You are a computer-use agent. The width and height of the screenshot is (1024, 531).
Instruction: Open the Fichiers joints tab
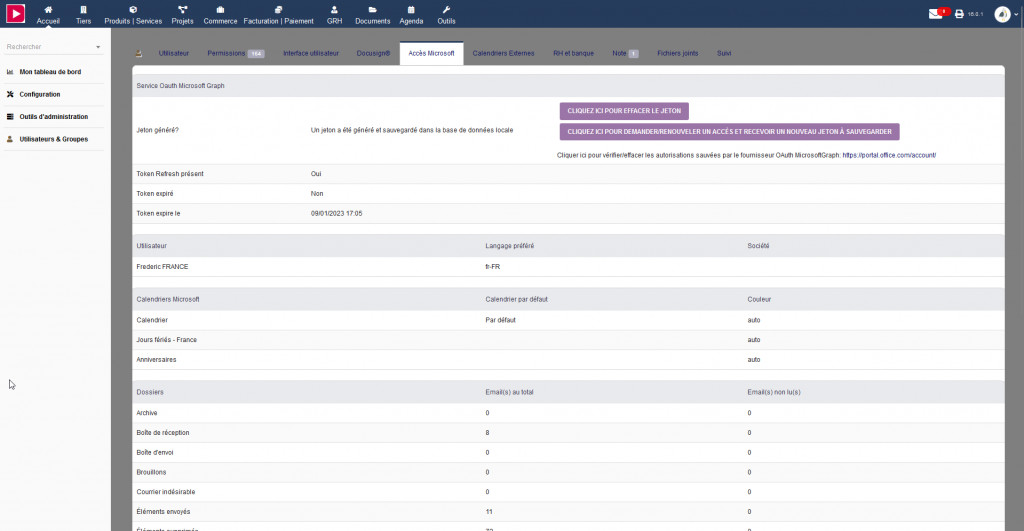coord(677,53)
